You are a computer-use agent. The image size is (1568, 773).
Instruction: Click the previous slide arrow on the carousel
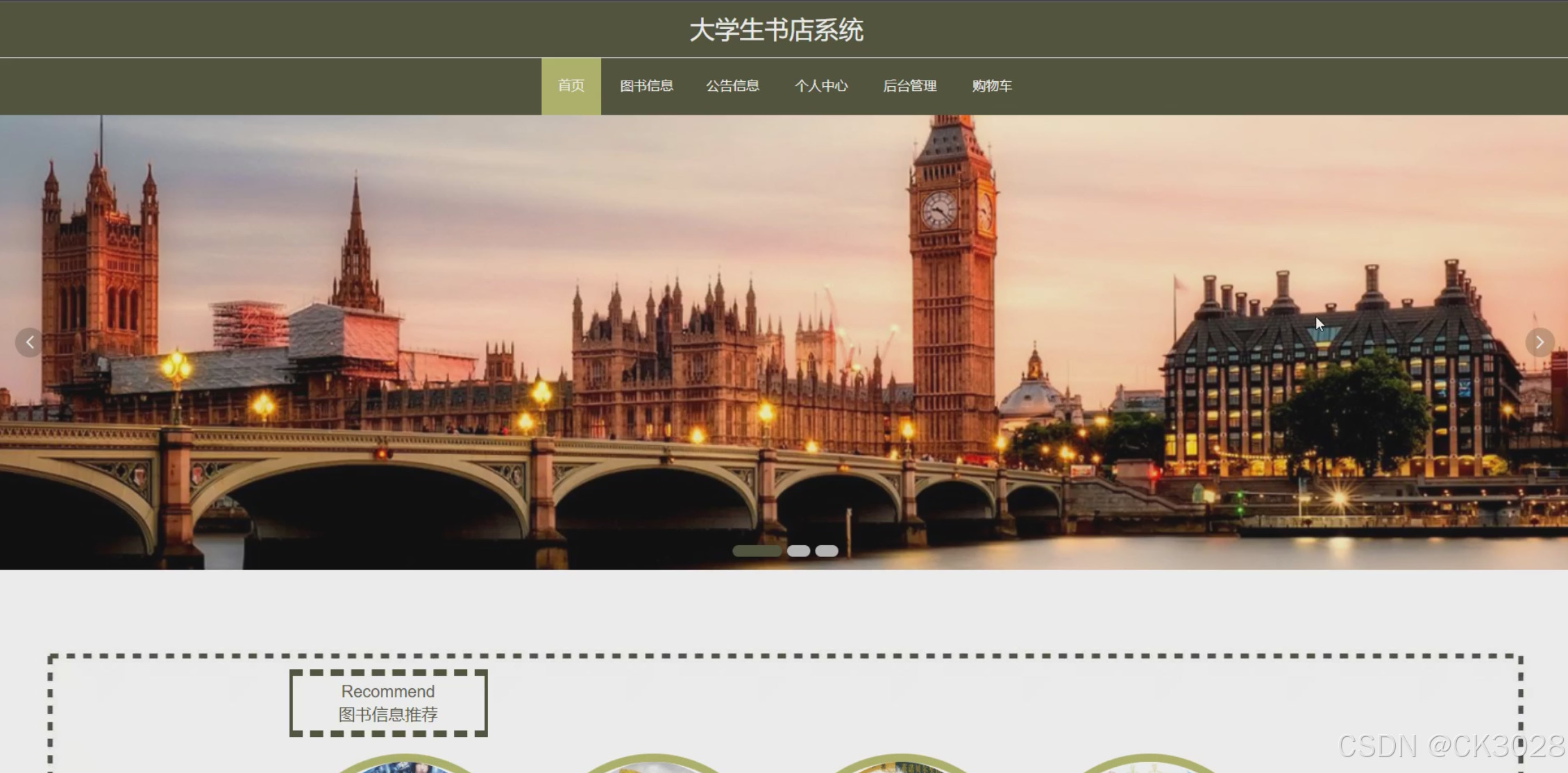pyautogui.click(x=30, y=342)
